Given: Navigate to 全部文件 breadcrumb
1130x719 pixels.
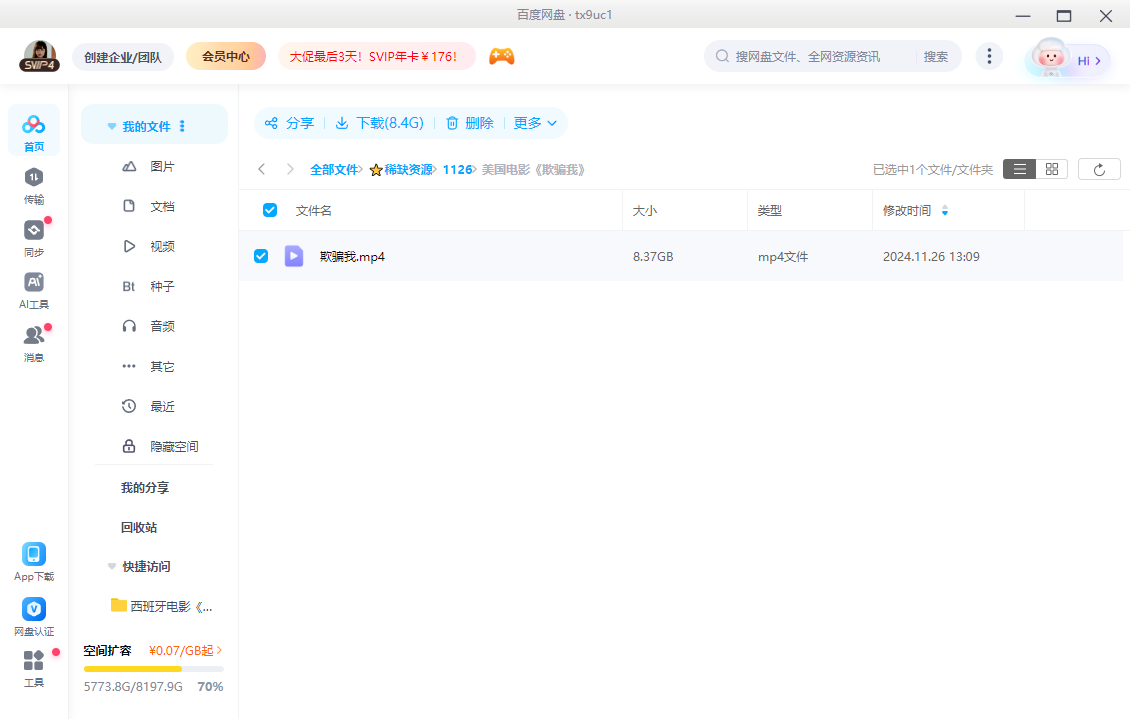Looking at the screenshot, I should pos(334,170).
